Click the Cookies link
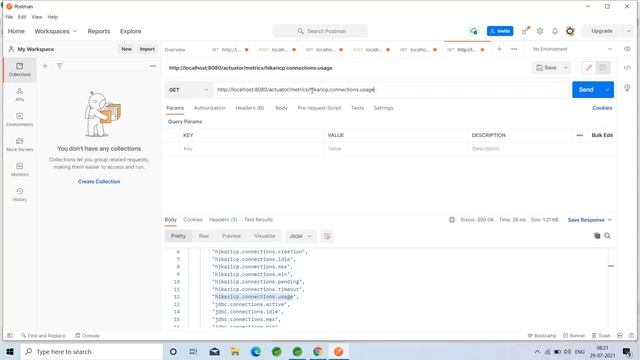The height and width of the screenshot is (360, 640). point(602,108)
